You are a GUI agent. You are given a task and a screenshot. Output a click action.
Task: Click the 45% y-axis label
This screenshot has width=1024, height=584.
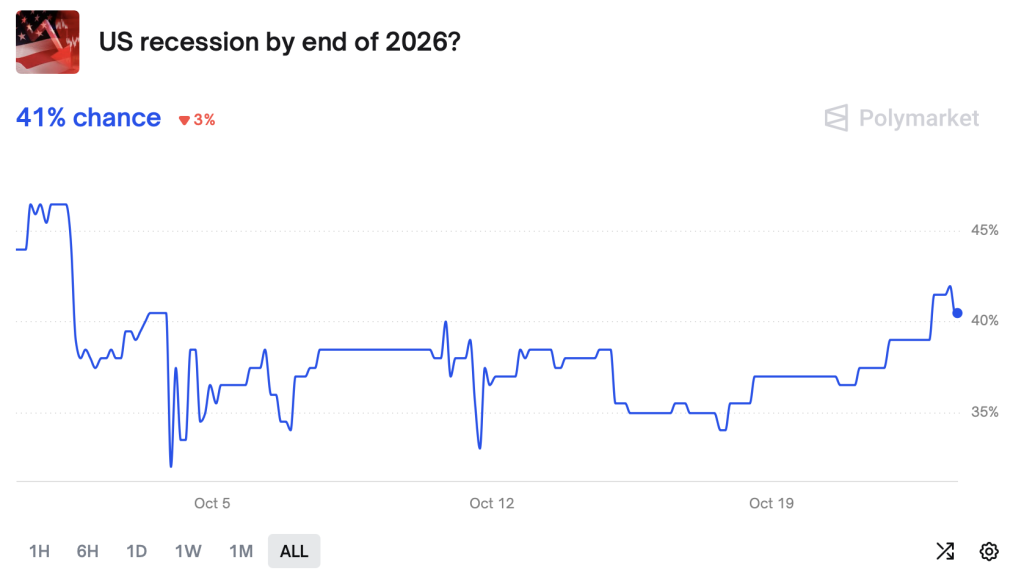click(985, 230)
